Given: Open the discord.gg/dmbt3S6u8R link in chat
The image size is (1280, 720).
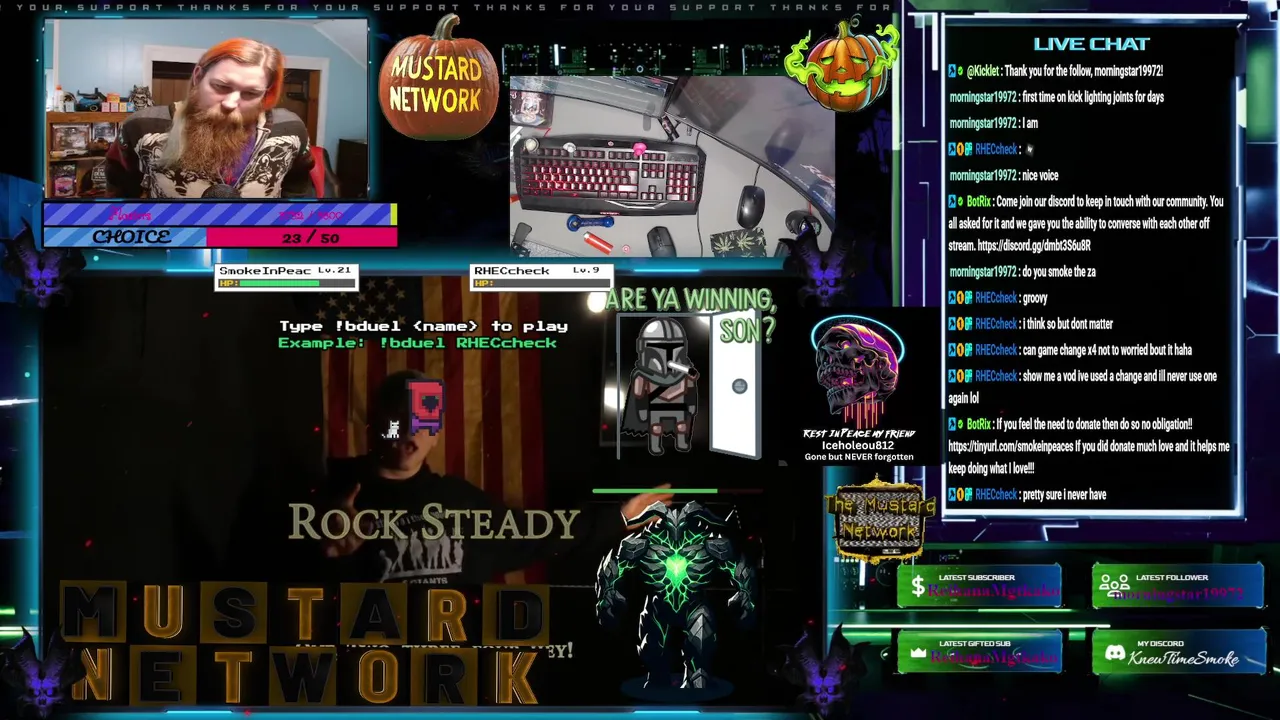Looking at the screenshot, I should (1034, 245).
